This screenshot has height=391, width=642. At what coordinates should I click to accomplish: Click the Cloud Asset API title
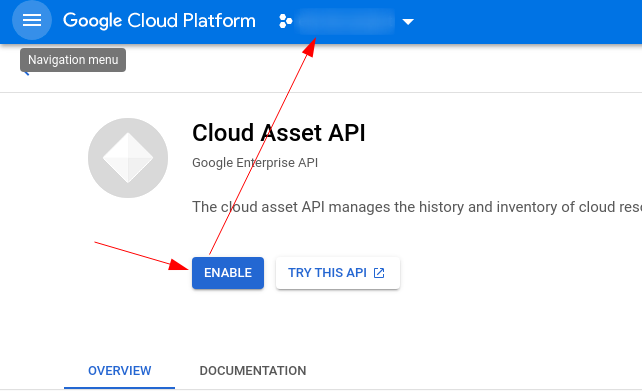[x=278, y=133]
